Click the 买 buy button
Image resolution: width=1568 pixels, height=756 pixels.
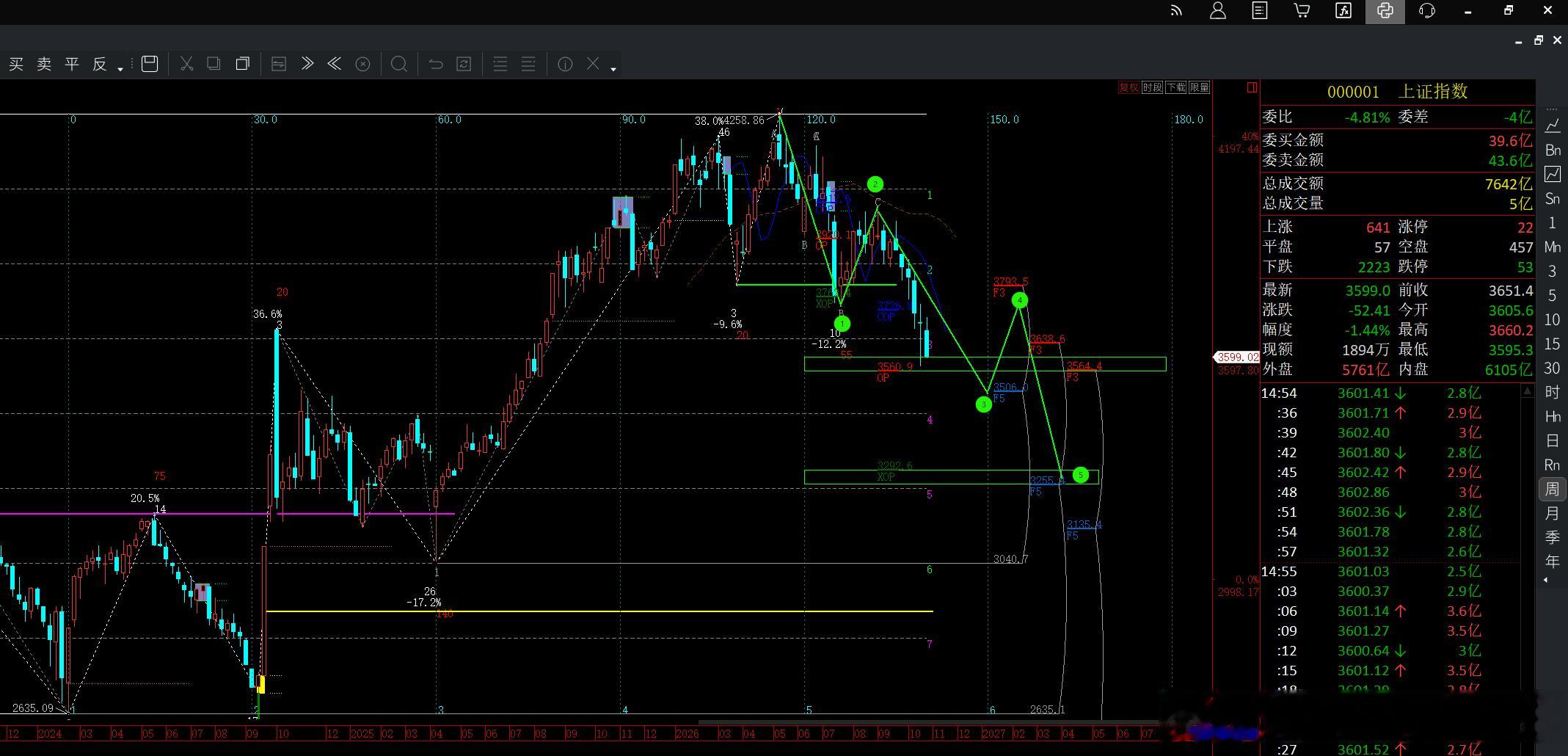coord(16,64)
